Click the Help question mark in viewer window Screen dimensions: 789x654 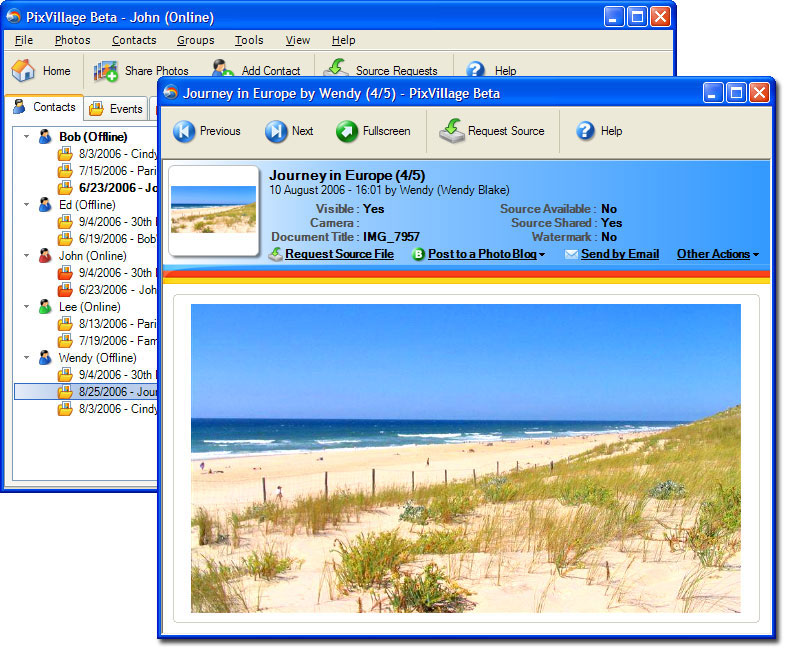point(586,131)
